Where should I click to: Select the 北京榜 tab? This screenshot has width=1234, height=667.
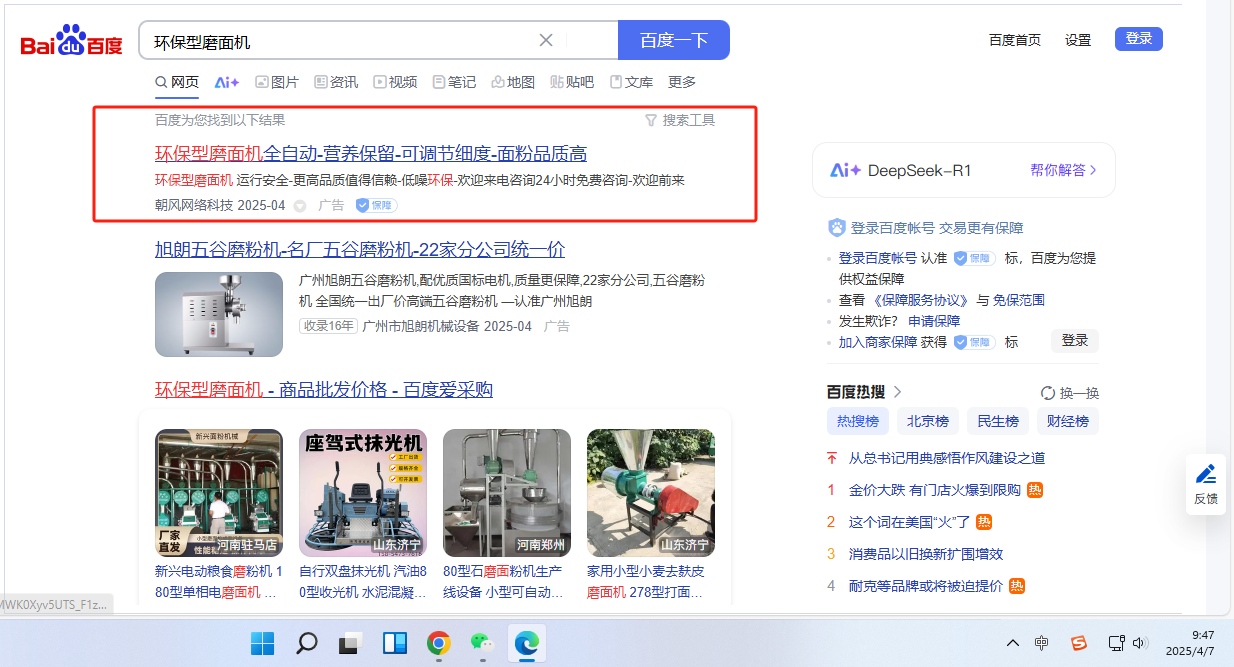tap(928, 421)
